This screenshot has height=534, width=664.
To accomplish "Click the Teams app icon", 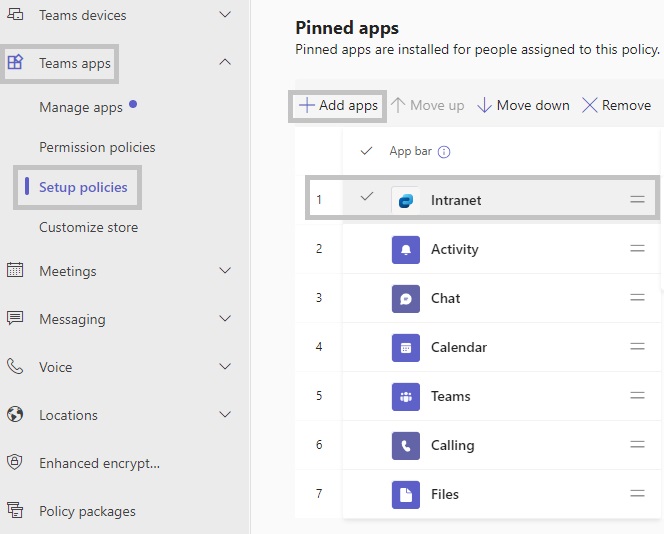I will (405, 396).
